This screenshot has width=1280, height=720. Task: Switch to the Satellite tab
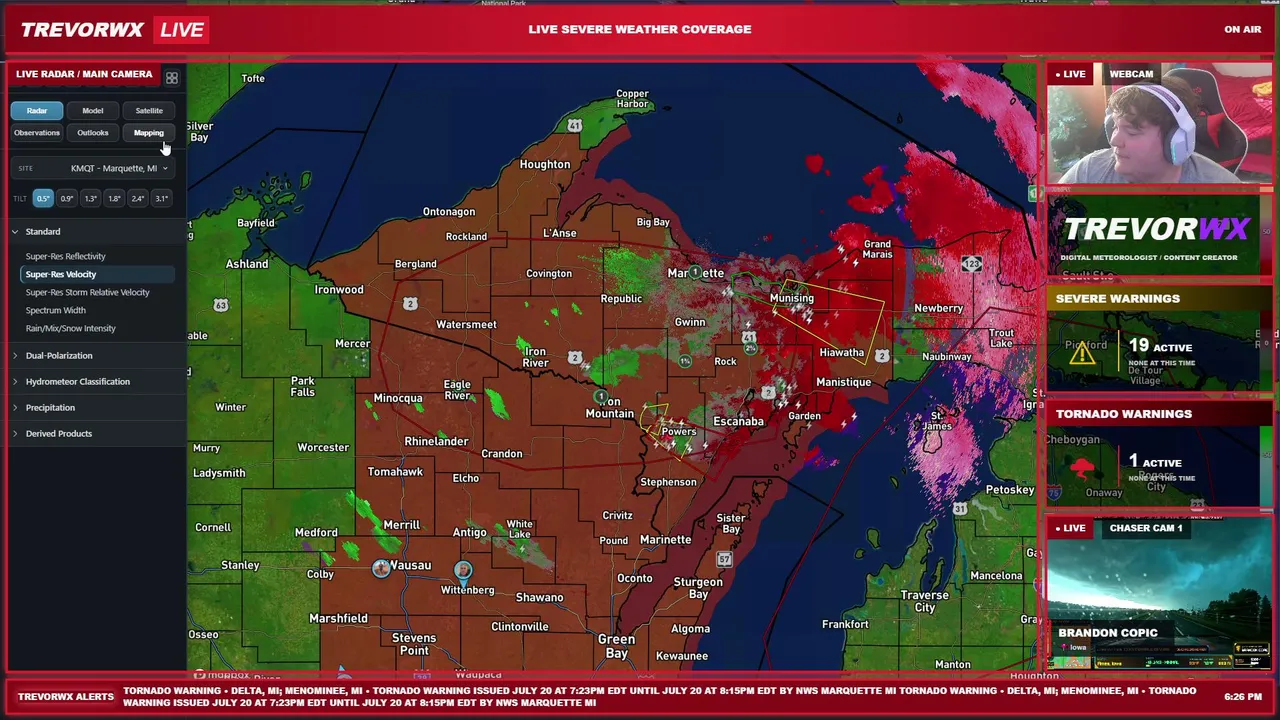(149, 111)
